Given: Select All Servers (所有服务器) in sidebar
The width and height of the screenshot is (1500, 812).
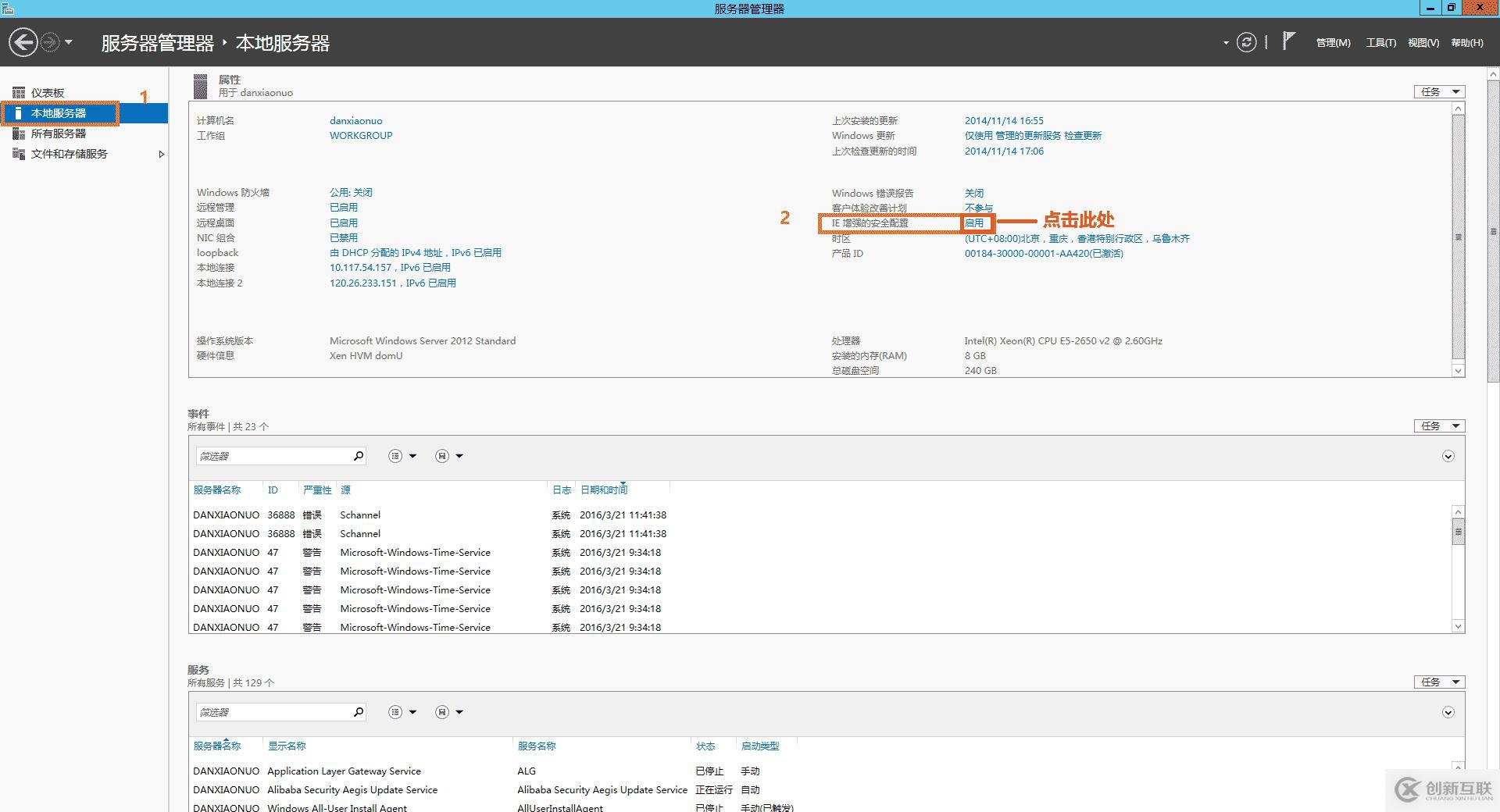Looking at the screenshot, I should [59, 134].
